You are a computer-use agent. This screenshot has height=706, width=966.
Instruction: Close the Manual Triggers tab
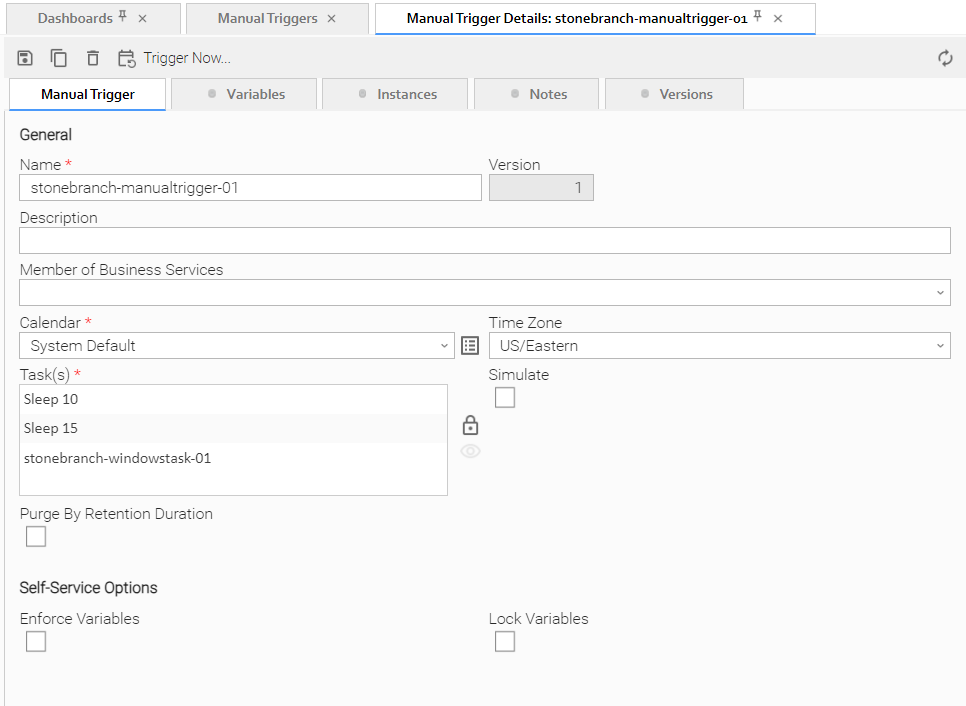[x=332, y=19]
